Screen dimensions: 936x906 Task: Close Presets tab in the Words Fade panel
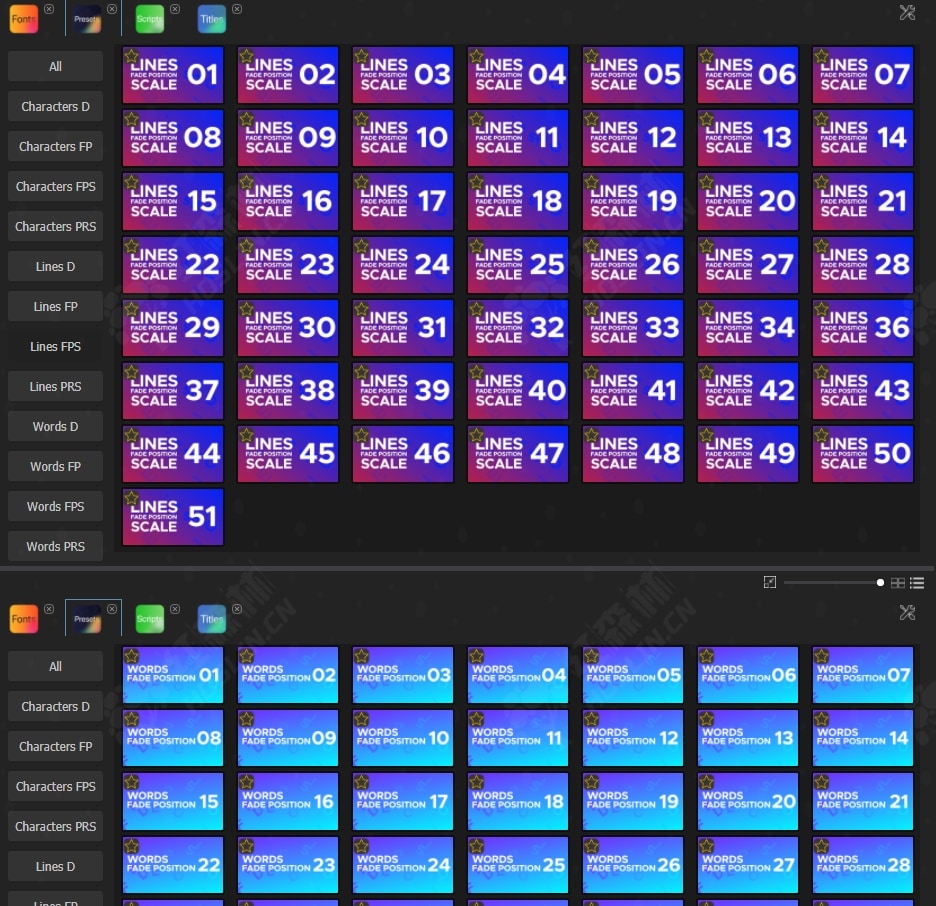pyautogui.click(x=112, y=609)
